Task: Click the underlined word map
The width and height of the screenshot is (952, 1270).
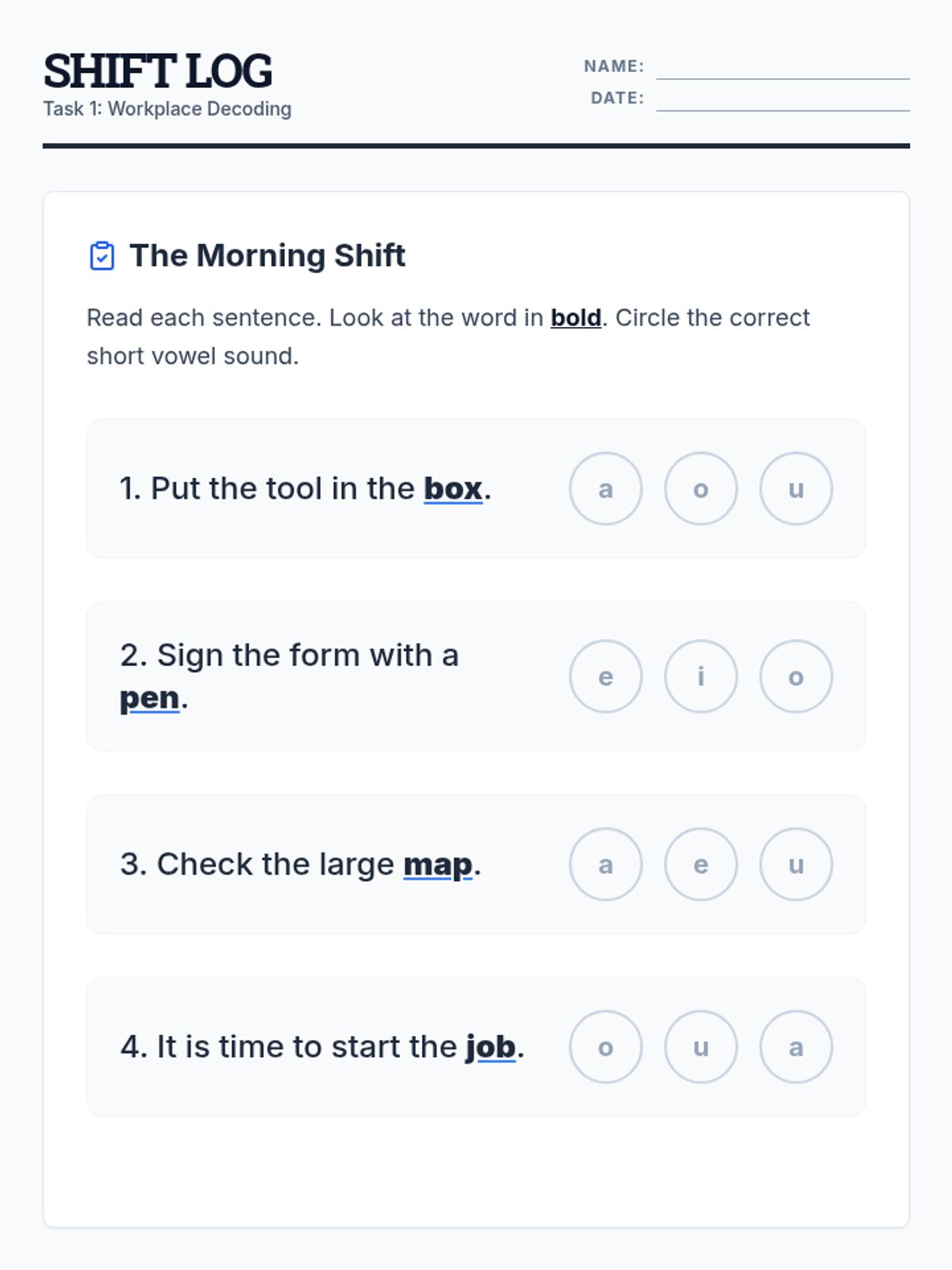Action: [438, 864]
